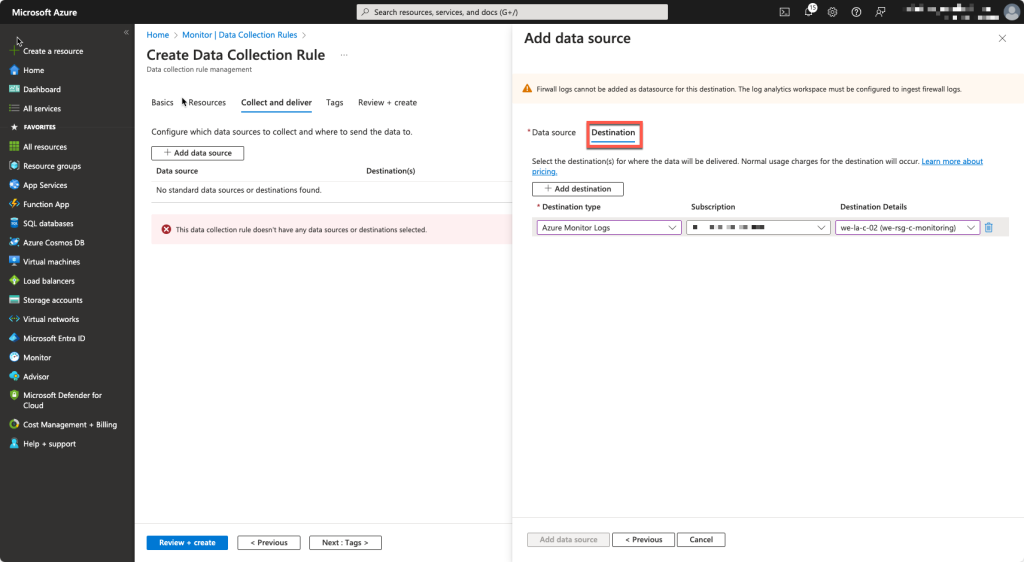
Task: Expand the Subscription dropdown
Action: pyautogui.click(x=758, y=228)
